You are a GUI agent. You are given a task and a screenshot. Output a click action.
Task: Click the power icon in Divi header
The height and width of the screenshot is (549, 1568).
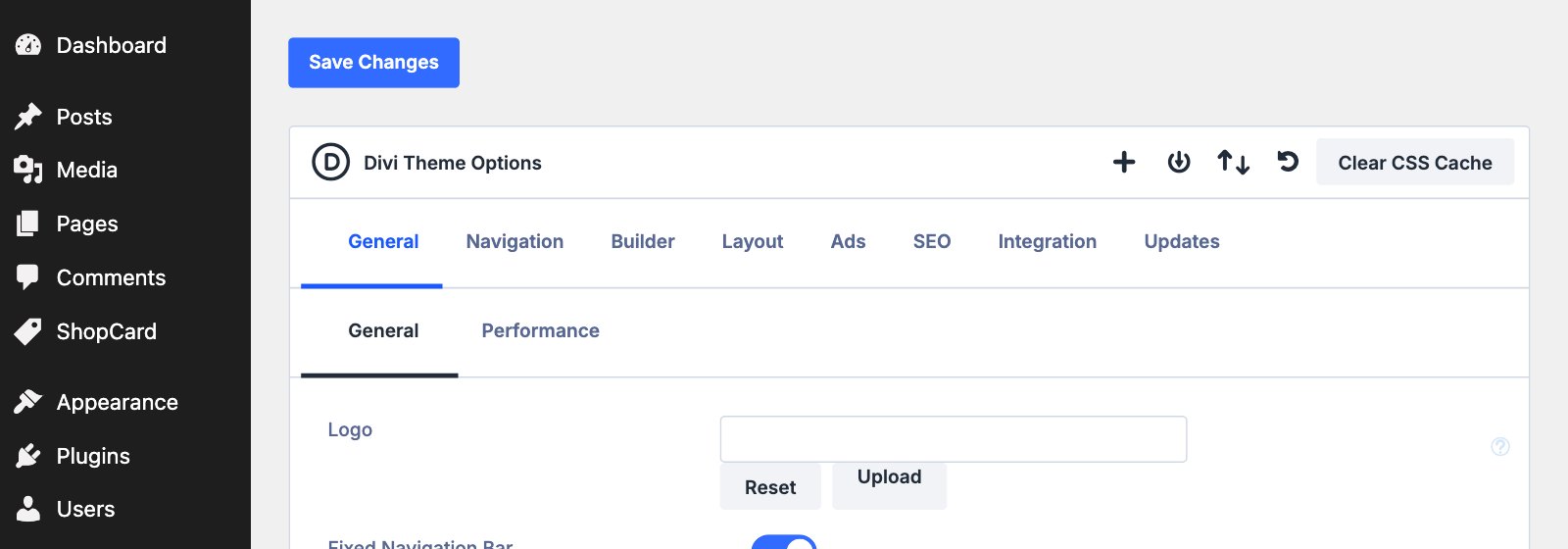[x=1179, y=163]
